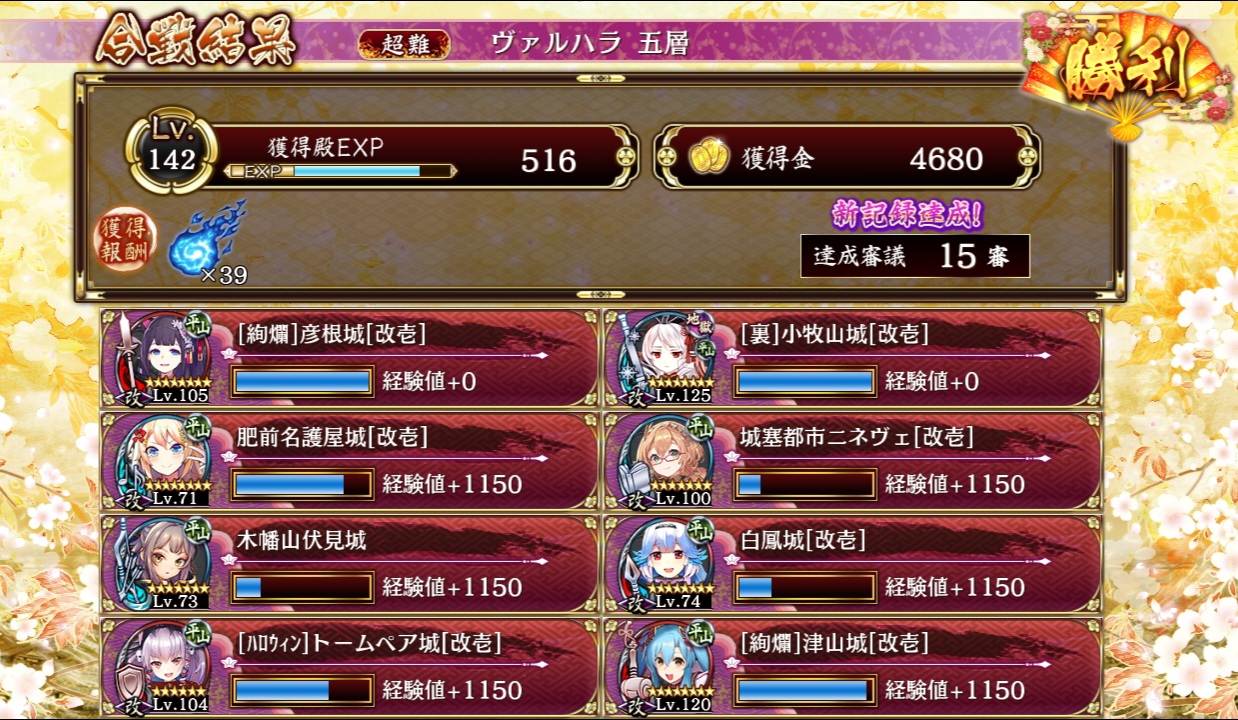
Task: Click the ヴァルハラ 五層 stage name
Action: pos(589,43)
